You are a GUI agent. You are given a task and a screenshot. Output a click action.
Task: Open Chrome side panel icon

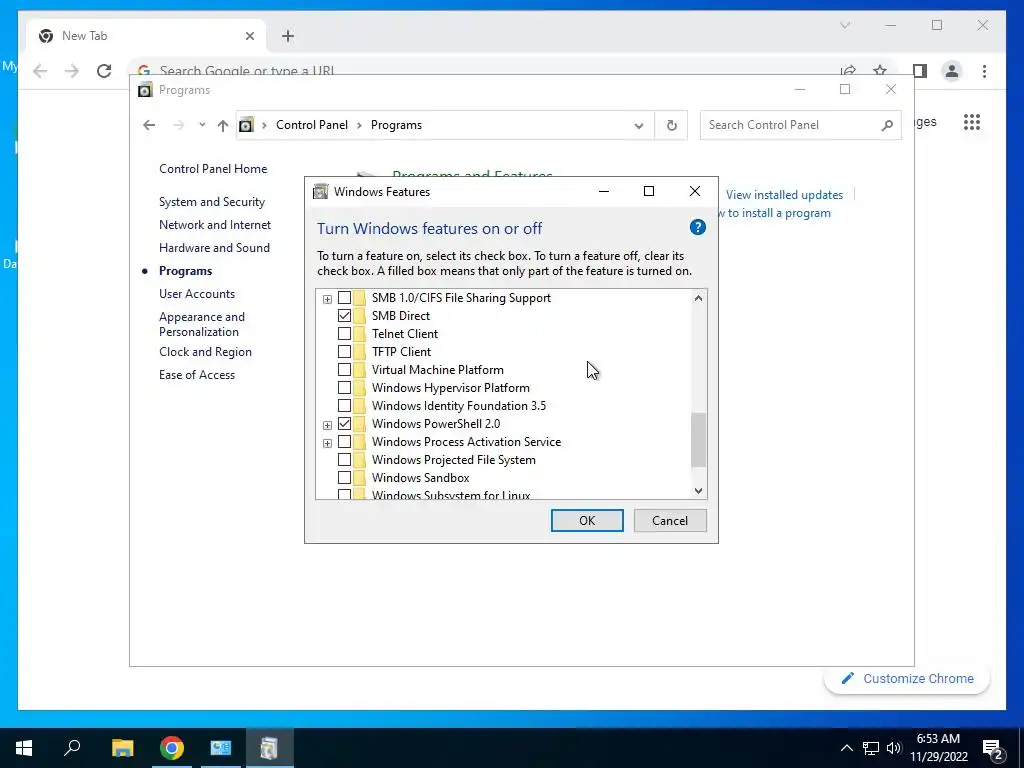click(x=920, y=71)
